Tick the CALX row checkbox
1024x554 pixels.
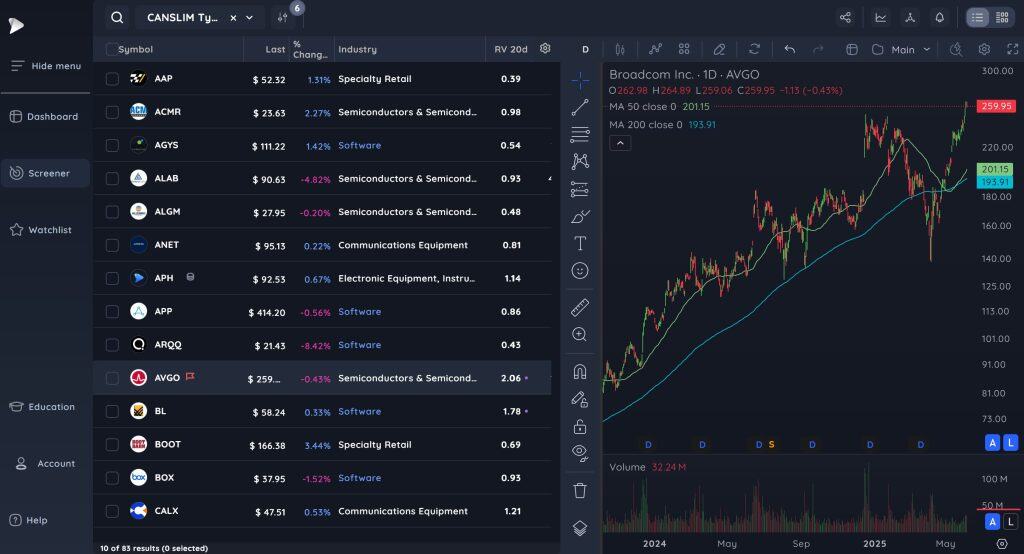click(x=112, y=511)
